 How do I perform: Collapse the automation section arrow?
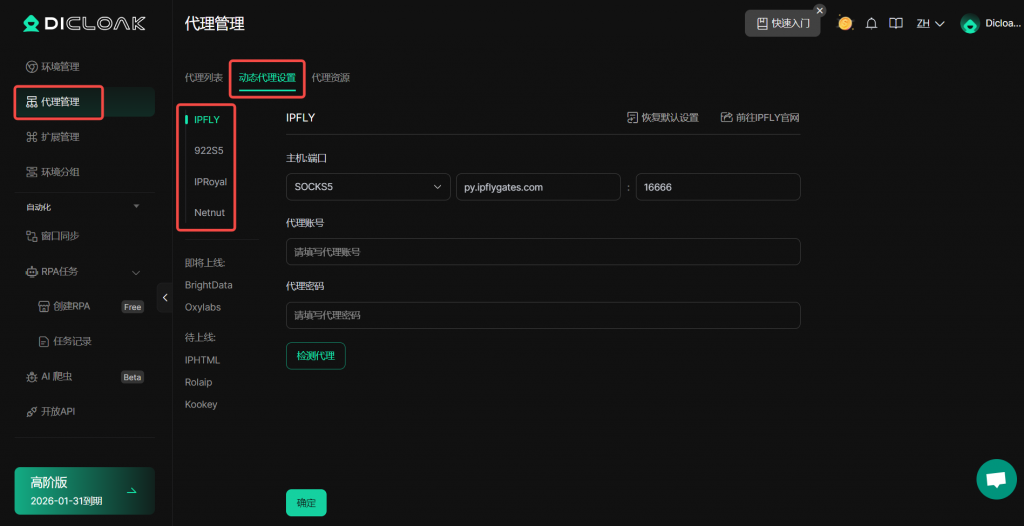point(137,207)
